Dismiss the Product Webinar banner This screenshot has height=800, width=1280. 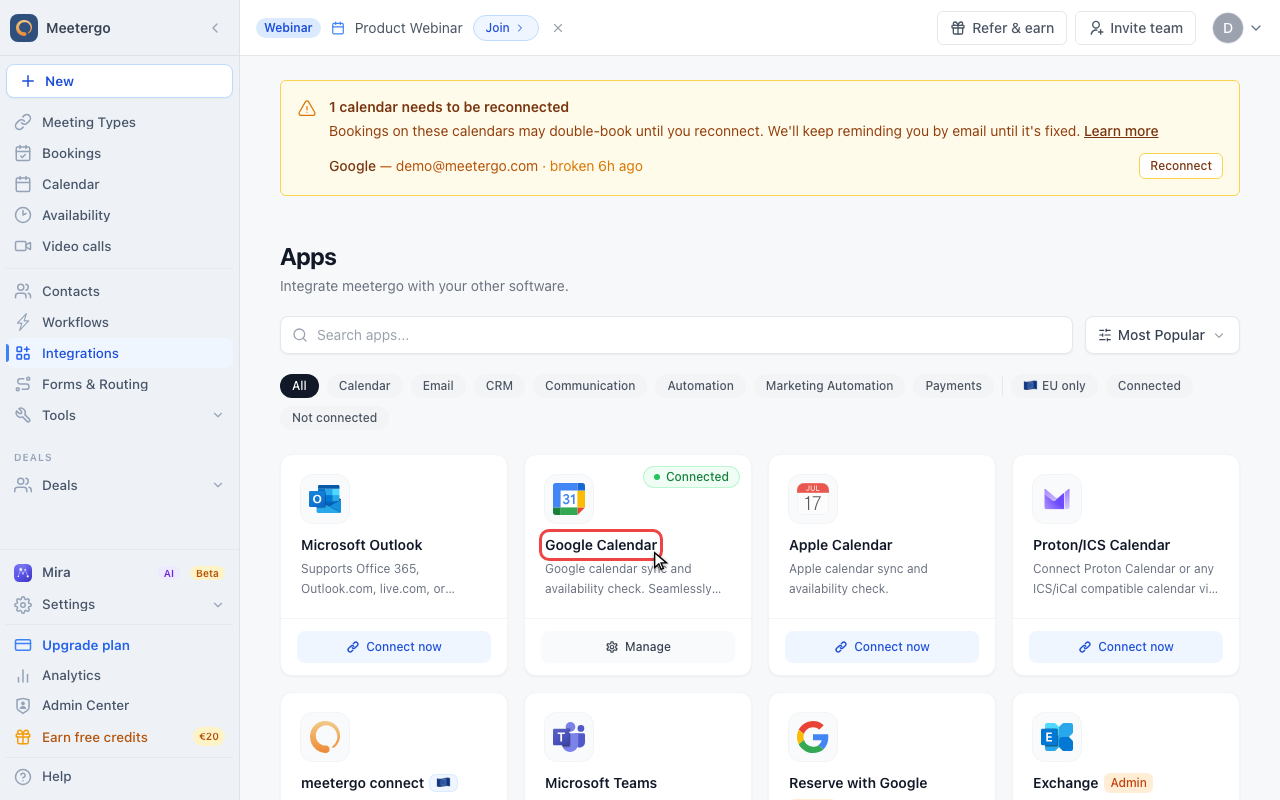pyautogui.click(x=558, y=28)
